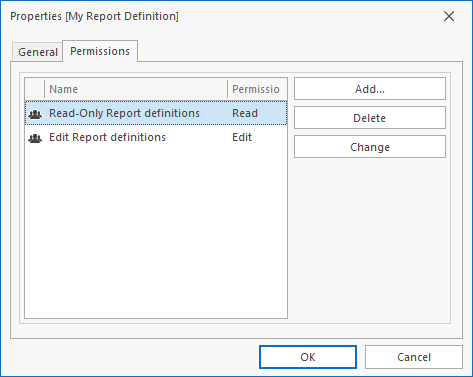
Task: Click the Properties dialog title bar text
Action: click(x=94, y=16)
